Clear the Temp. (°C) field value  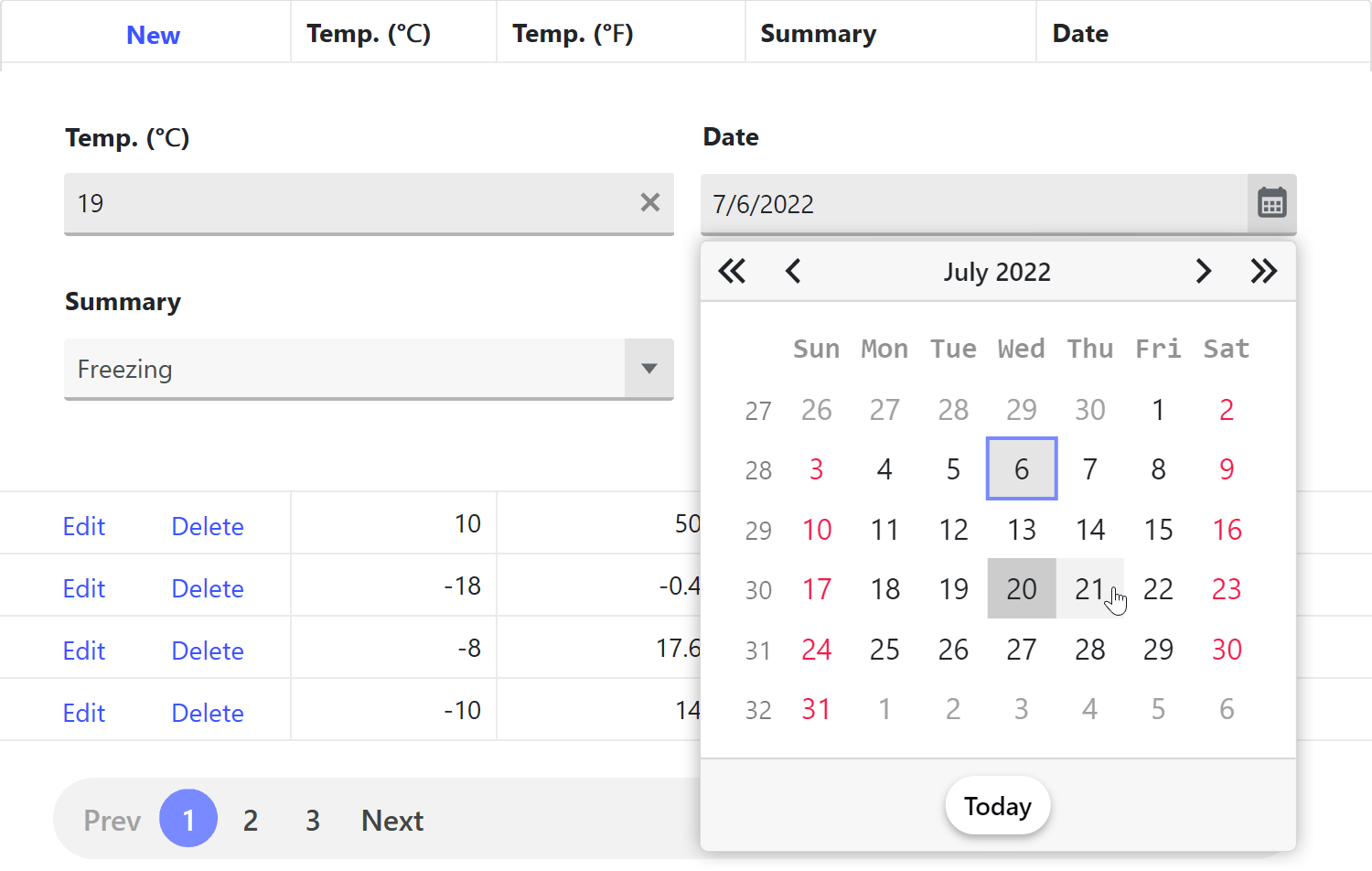pos(649,202)
